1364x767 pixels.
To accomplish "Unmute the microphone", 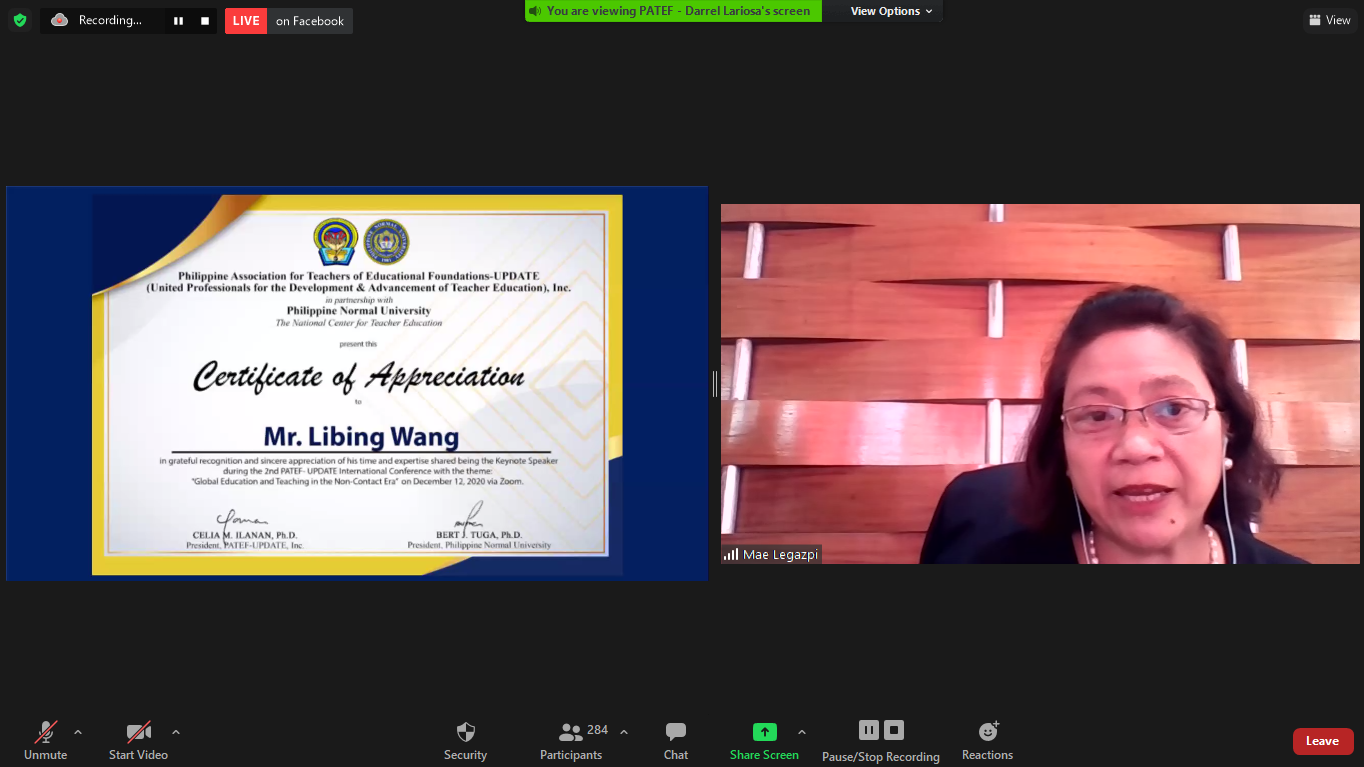I will point(46,740).
